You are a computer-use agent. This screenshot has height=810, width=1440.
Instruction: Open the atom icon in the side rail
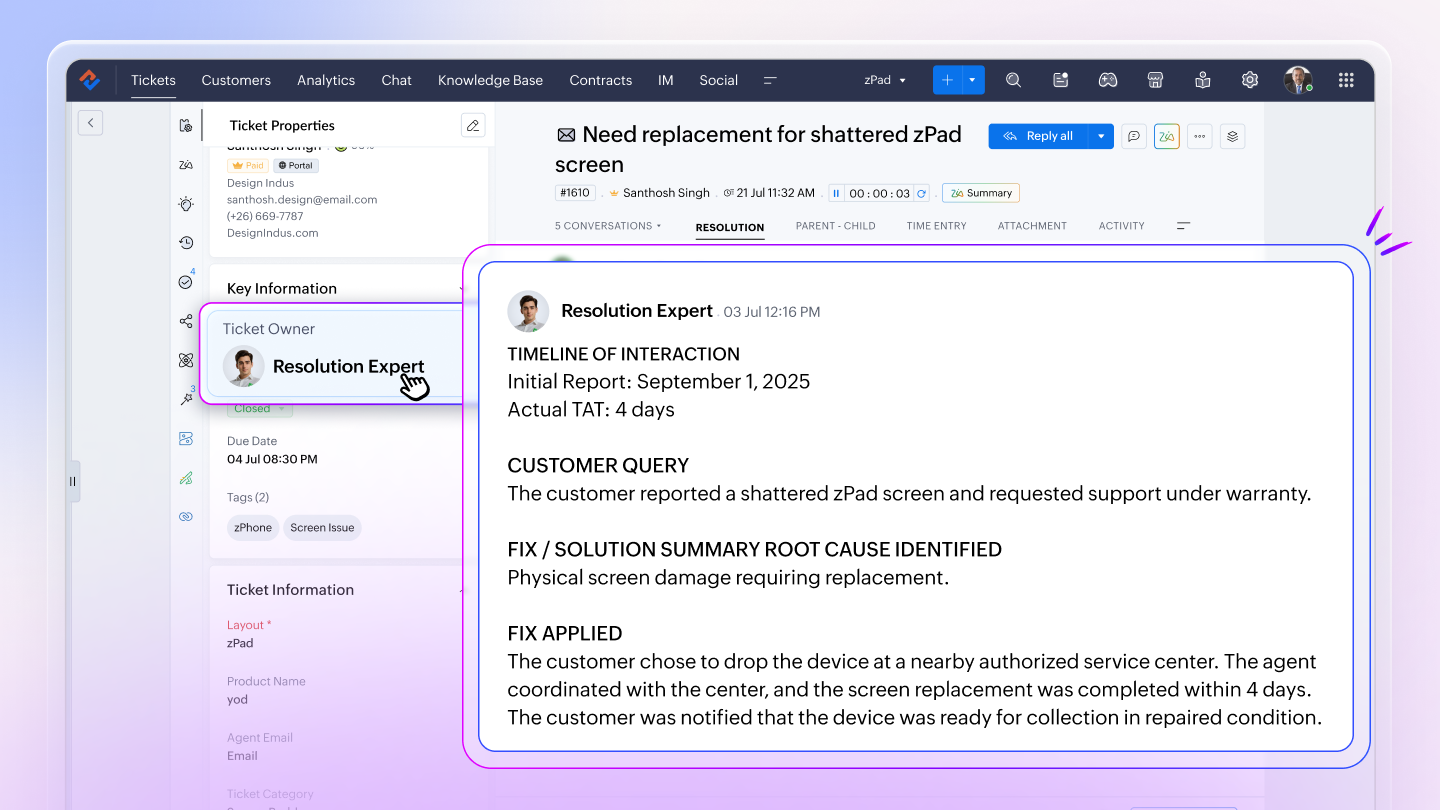186,360
